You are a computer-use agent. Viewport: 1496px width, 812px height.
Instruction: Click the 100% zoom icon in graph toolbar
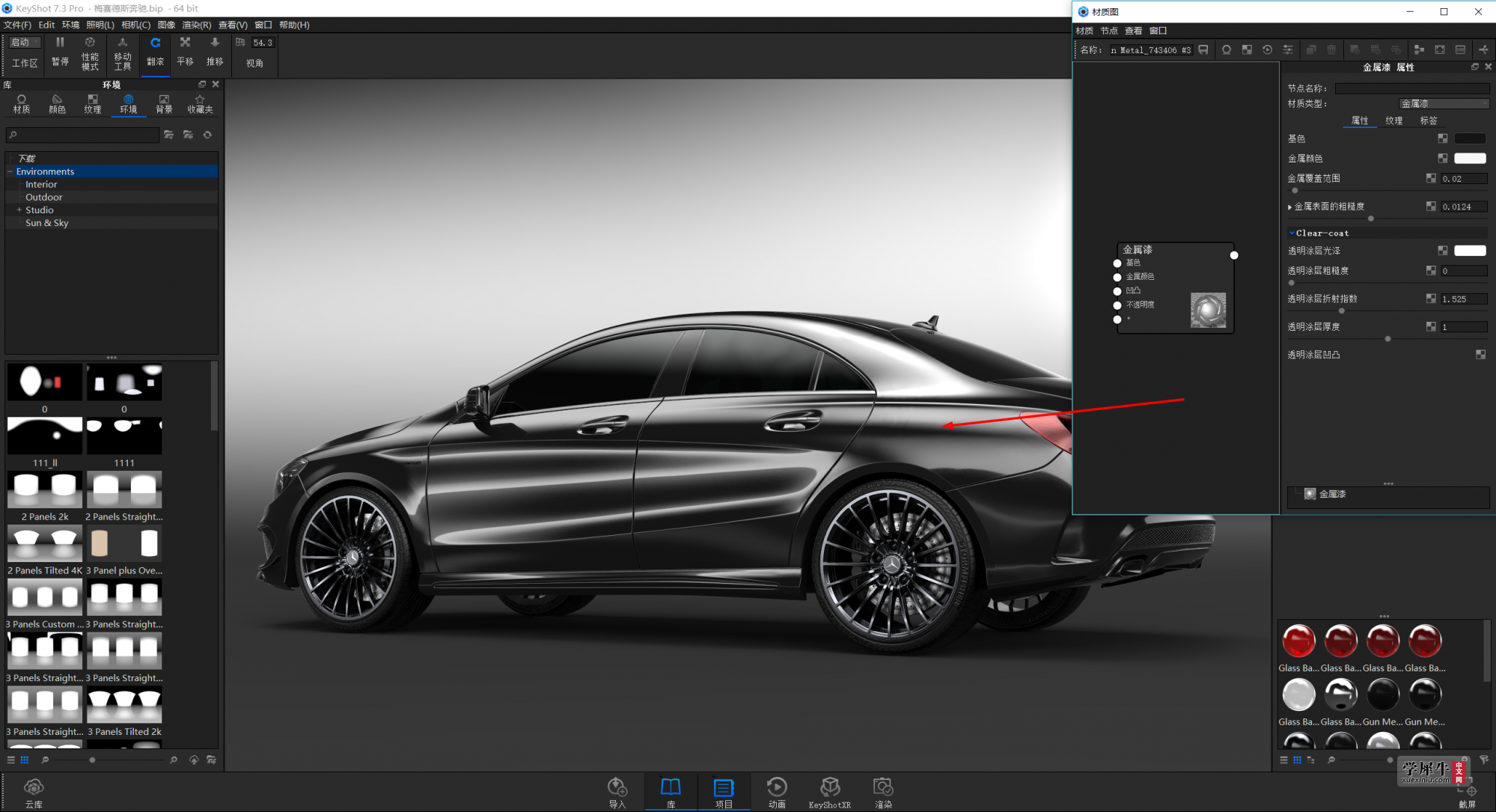click(1460, 49)
